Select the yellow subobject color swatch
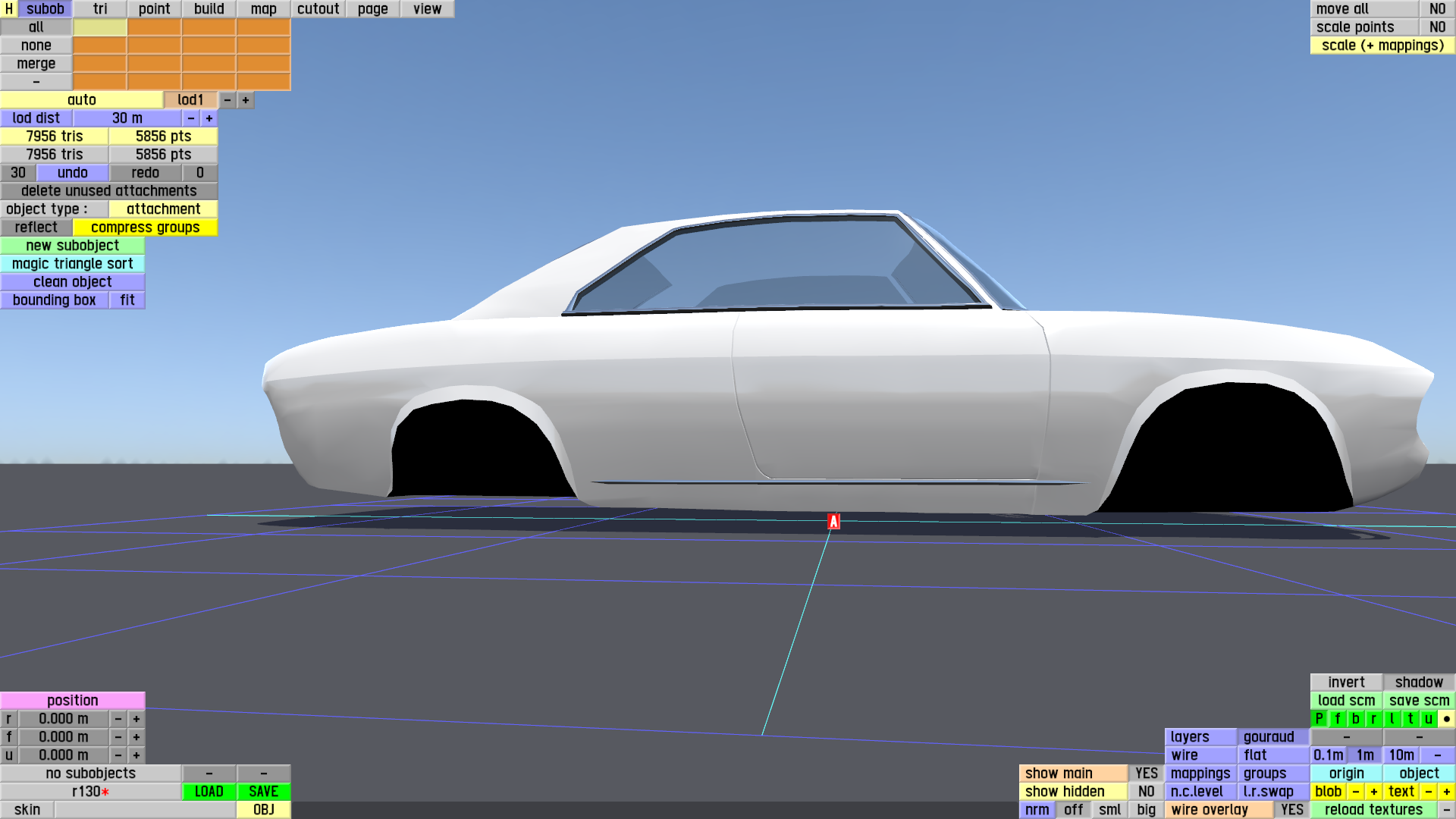The height and width of the screenshot is (819, 1456). [x=99, y=27]
